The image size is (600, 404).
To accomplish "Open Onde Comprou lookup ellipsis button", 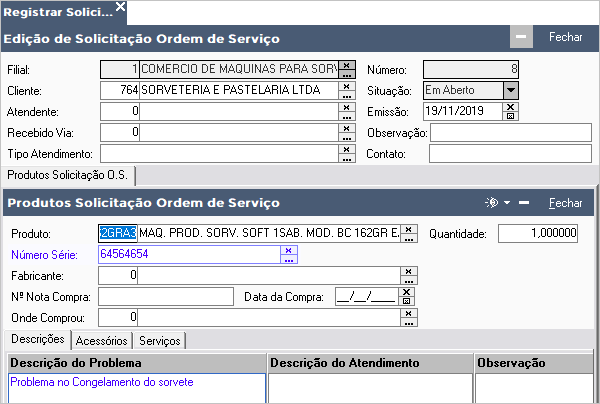I will point(409,322).
